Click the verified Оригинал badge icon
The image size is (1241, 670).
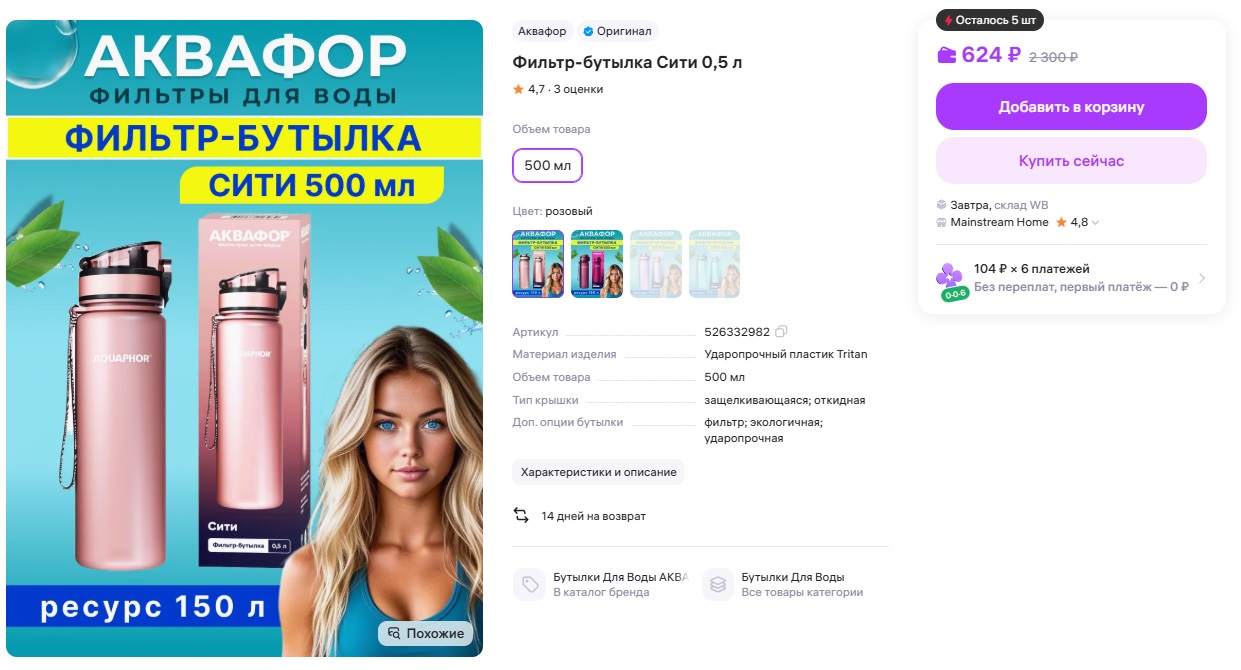[x=588, y=31]
